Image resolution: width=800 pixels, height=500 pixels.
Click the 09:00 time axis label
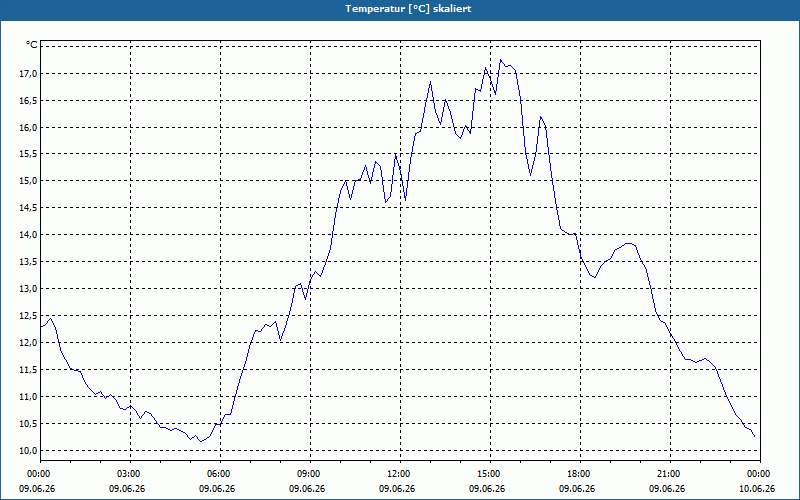point(311,474)
